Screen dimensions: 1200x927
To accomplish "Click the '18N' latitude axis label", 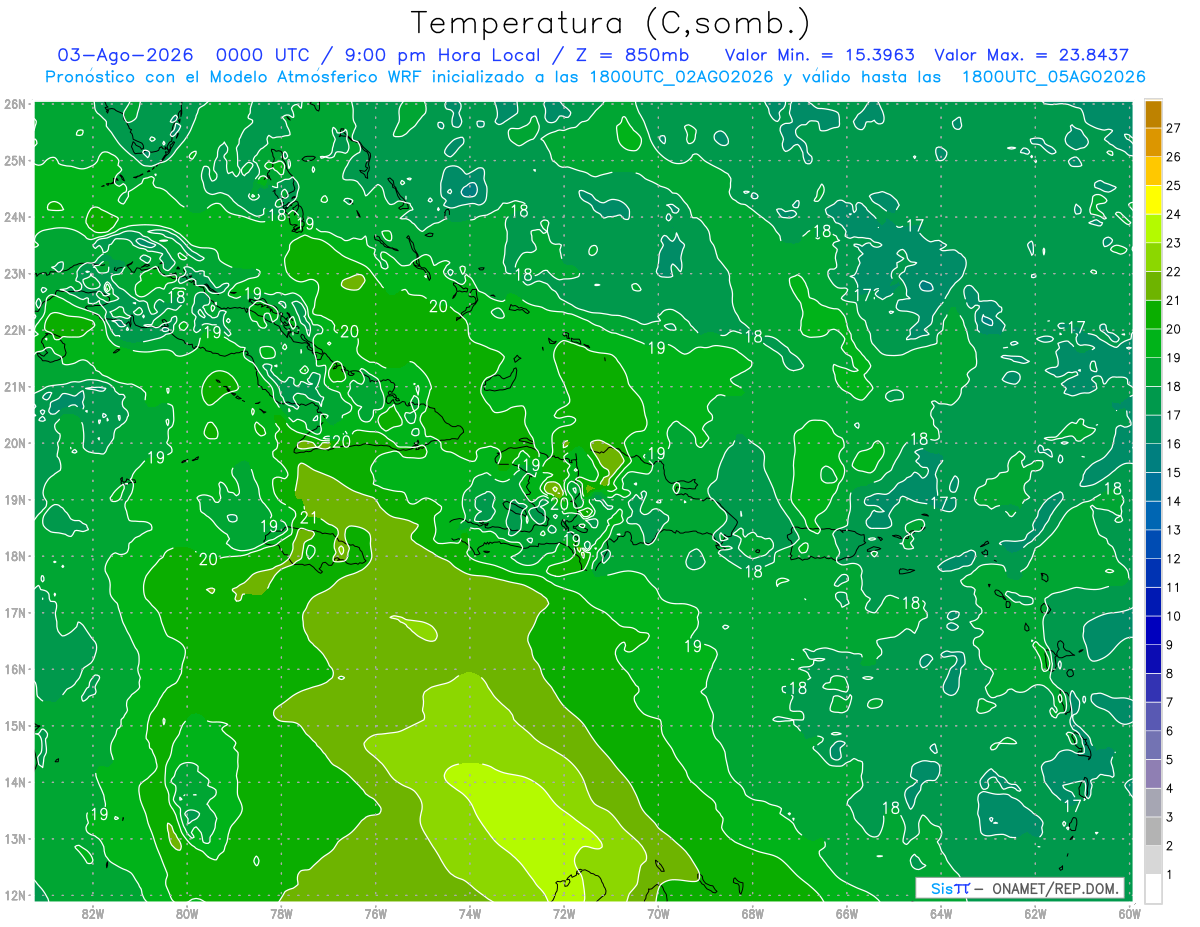I will click(x=14, y=556).
